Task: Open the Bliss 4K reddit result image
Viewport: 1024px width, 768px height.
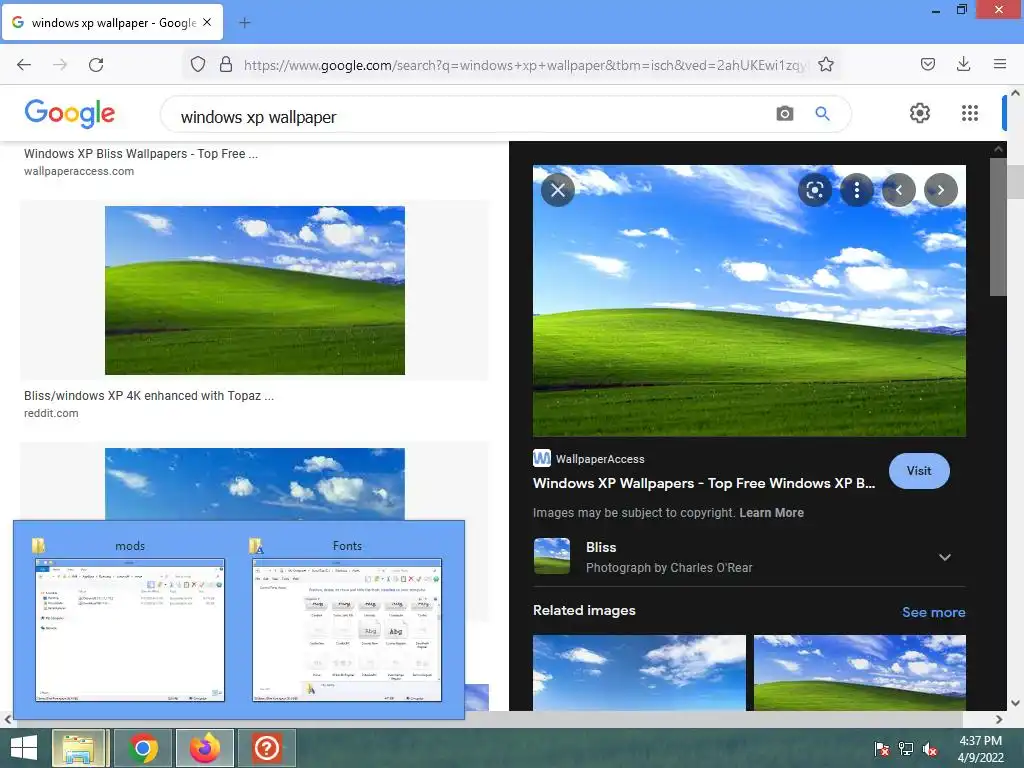Action: tap(255, 291)
